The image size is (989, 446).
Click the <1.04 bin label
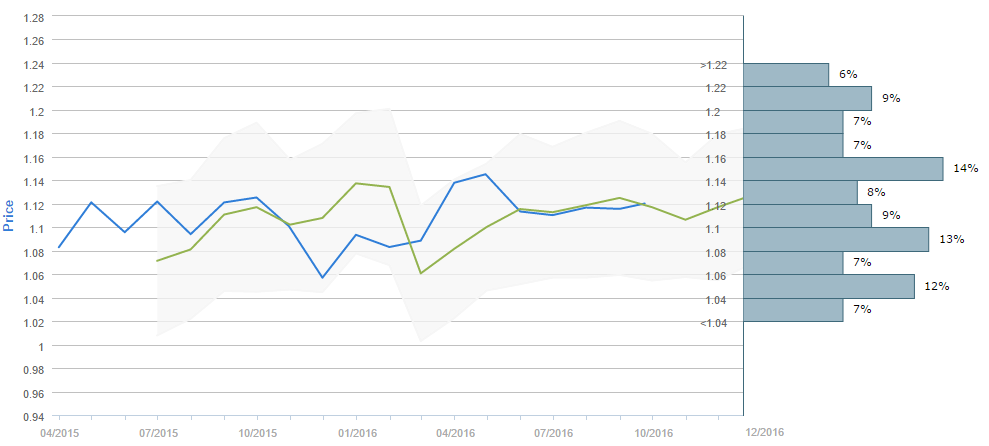[x=714, y=323]
